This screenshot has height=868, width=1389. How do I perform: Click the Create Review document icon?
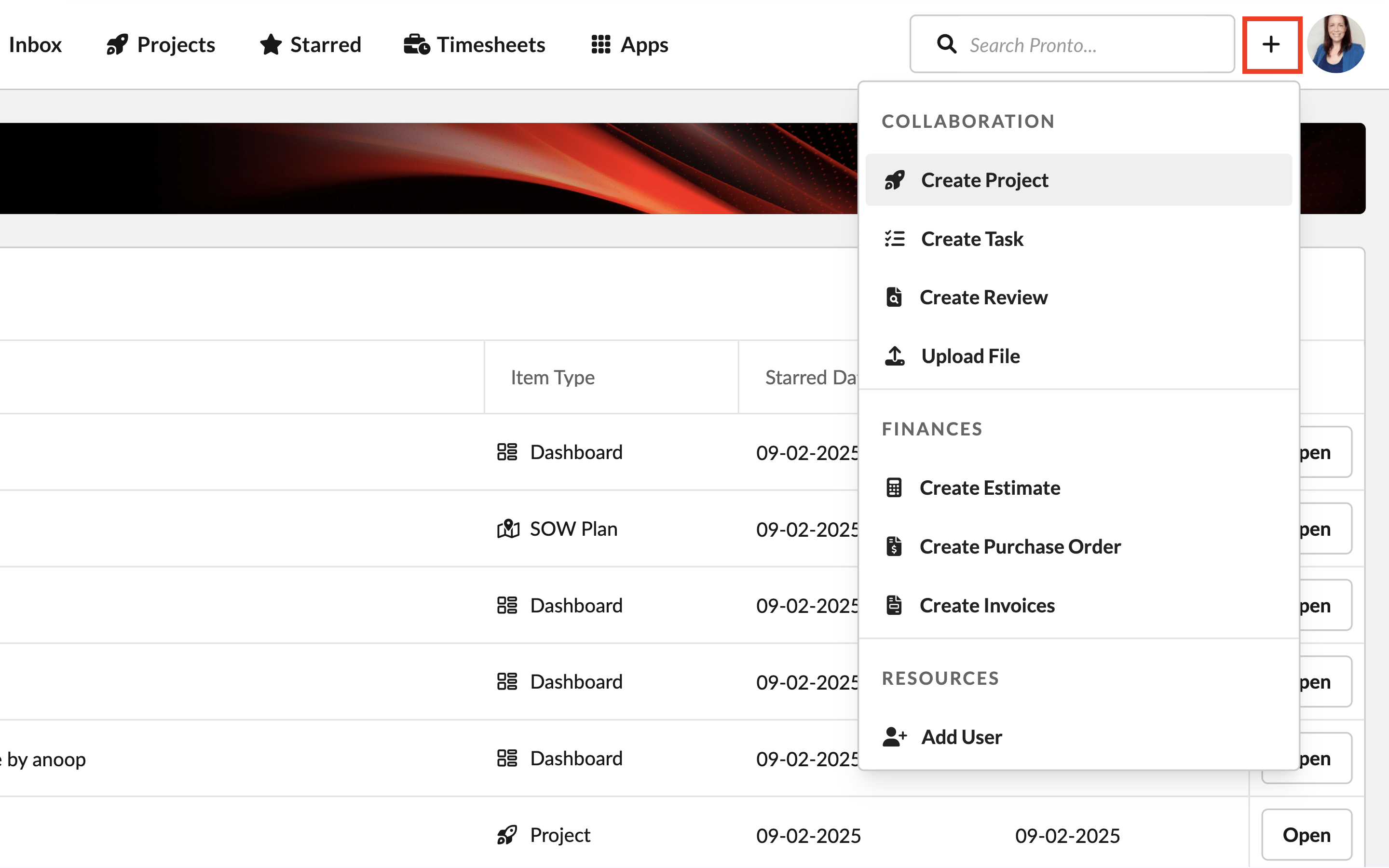(x=894, y=297)
